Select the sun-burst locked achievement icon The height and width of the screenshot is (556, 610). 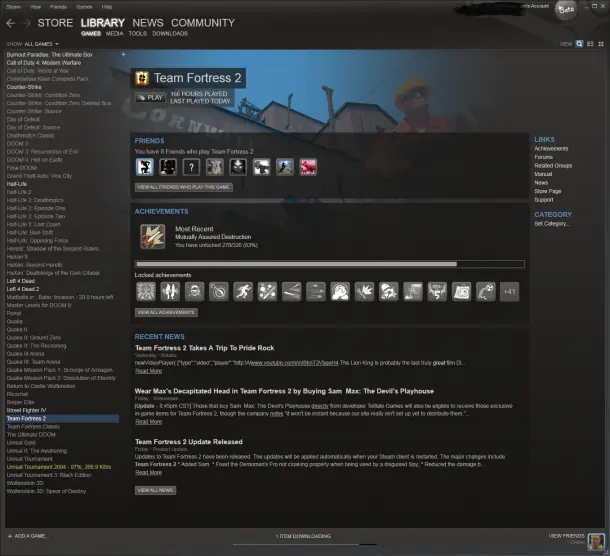point(146,292)
